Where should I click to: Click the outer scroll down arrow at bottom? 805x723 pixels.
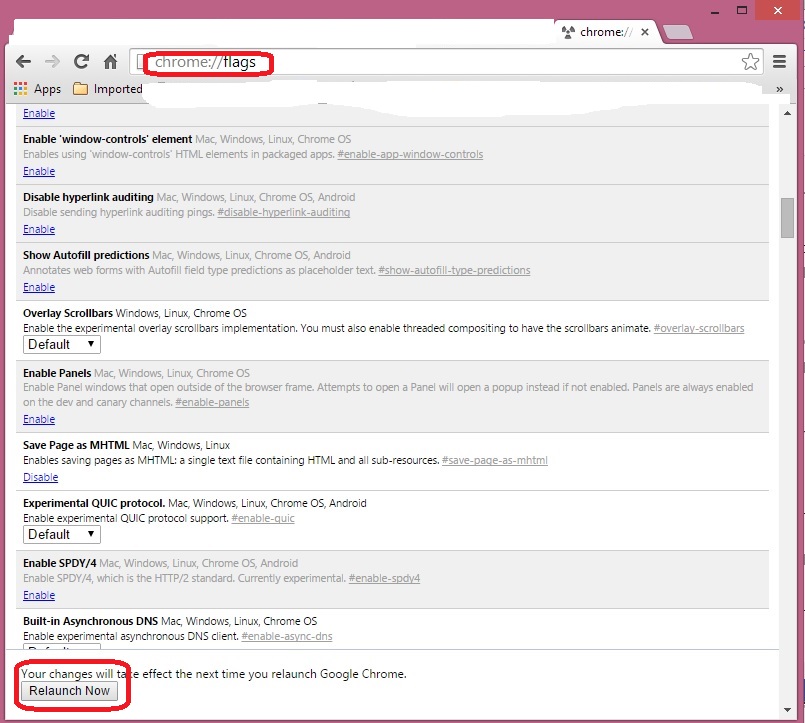tap(787, 710)
